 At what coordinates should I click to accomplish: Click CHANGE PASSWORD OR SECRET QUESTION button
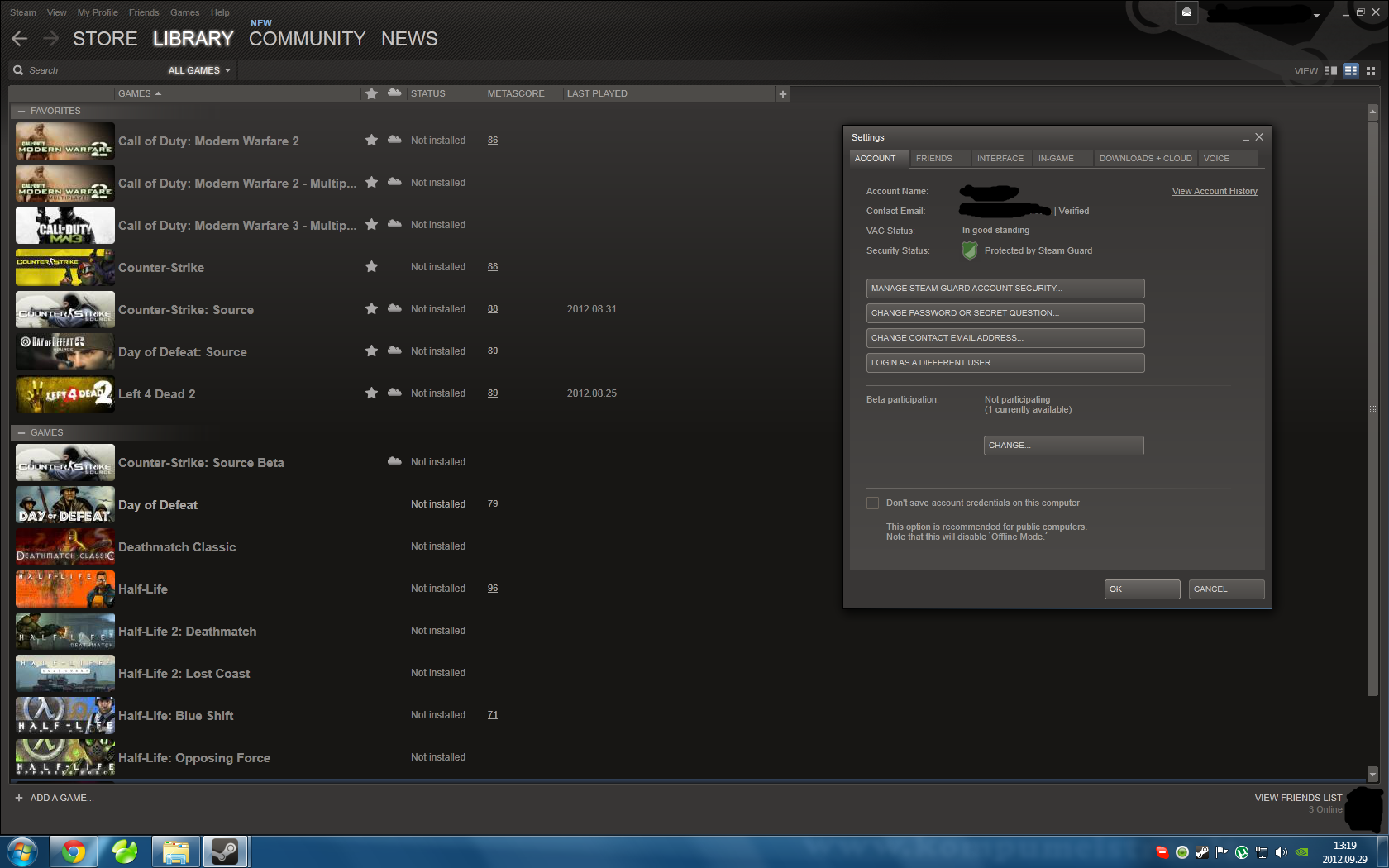coord(1005,313)
